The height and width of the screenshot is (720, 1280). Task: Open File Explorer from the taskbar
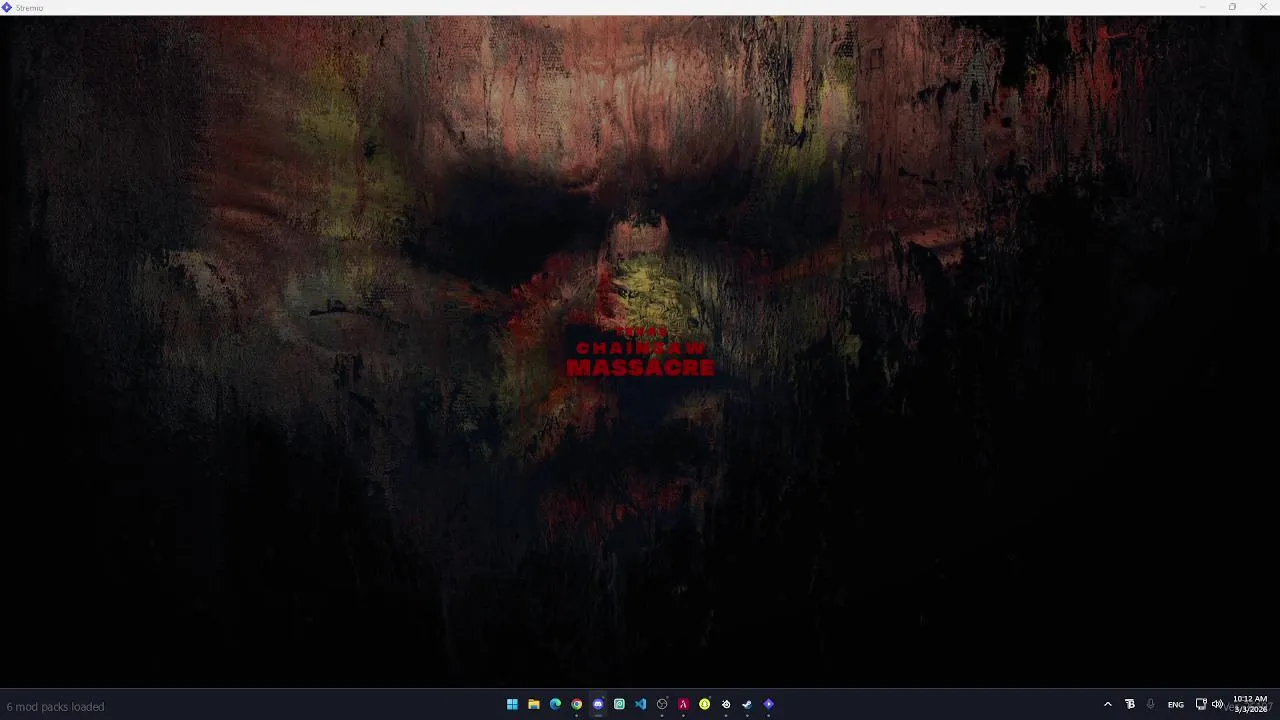click(534, 704)
